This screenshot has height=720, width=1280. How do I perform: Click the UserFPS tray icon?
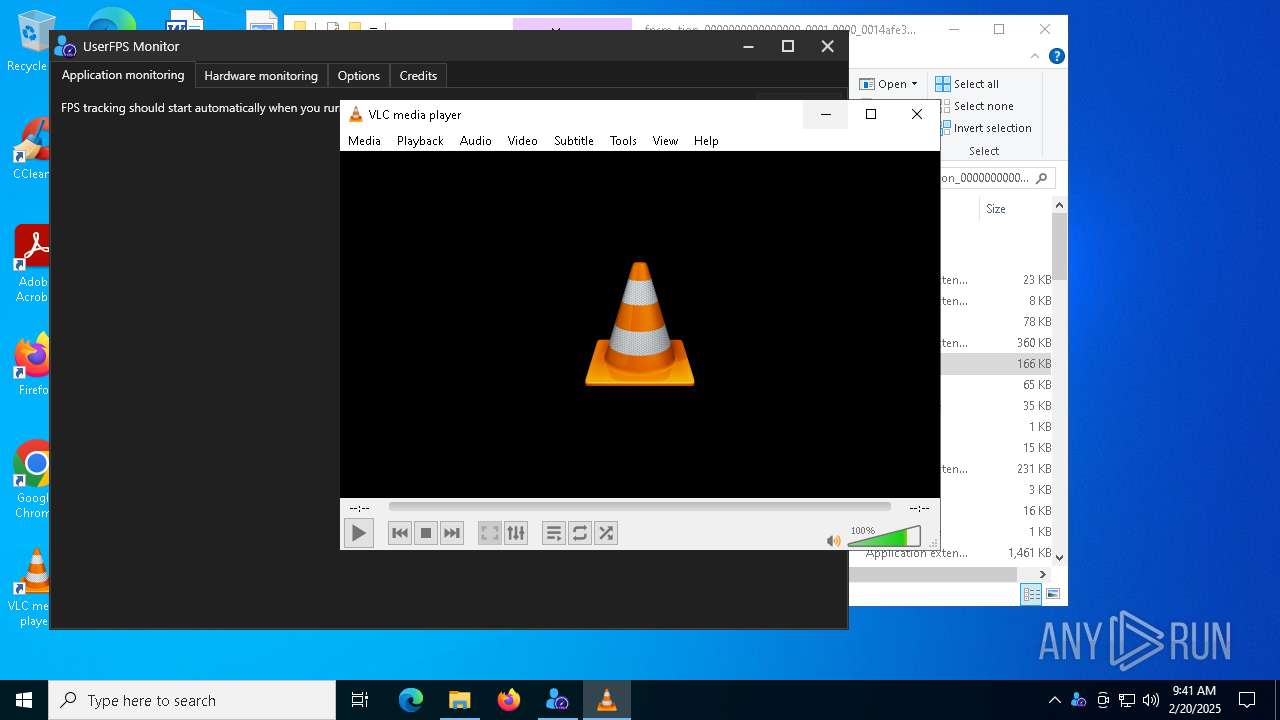[1078, 700]
